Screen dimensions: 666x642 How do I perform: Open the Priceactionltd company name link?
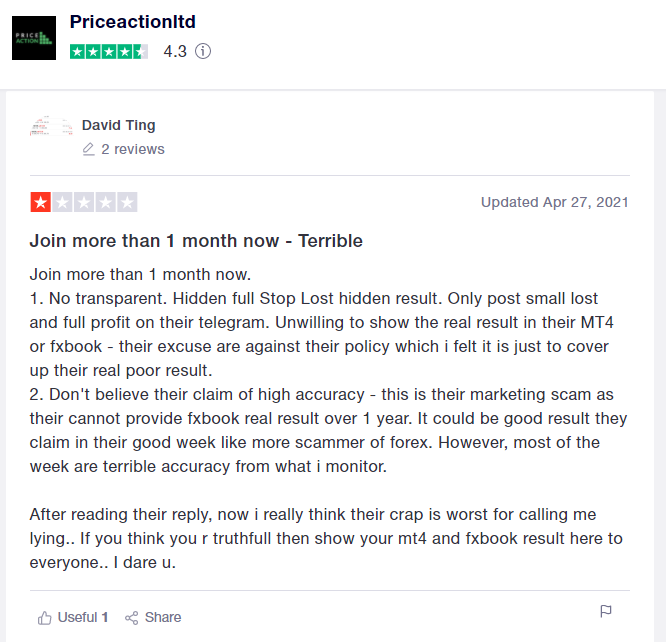pyautogui.click(x=133, y=22)
